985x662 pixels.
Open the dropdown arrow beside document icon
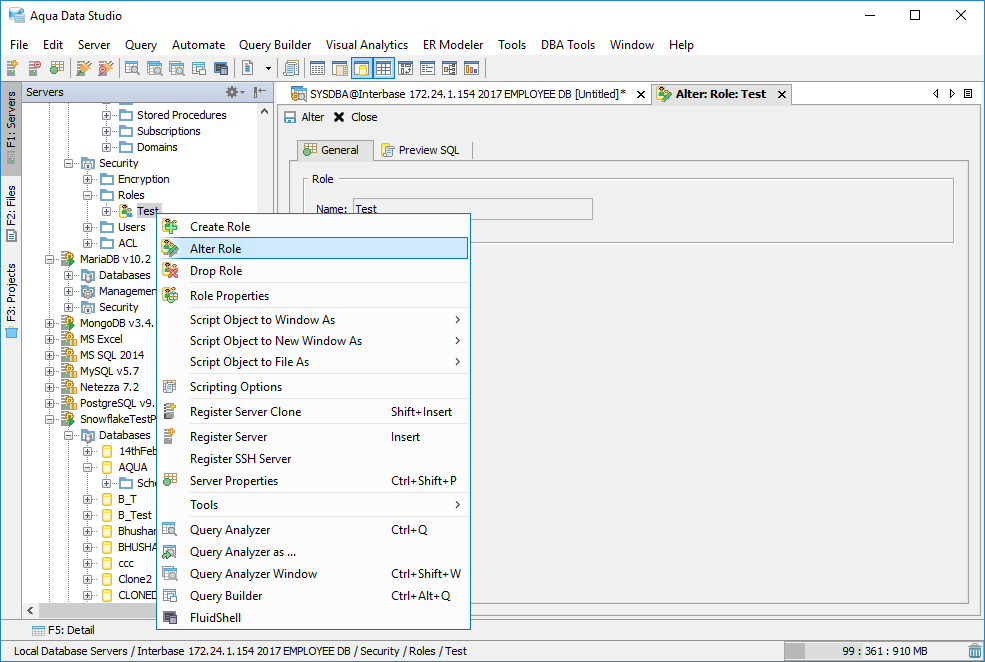(268, 68)
